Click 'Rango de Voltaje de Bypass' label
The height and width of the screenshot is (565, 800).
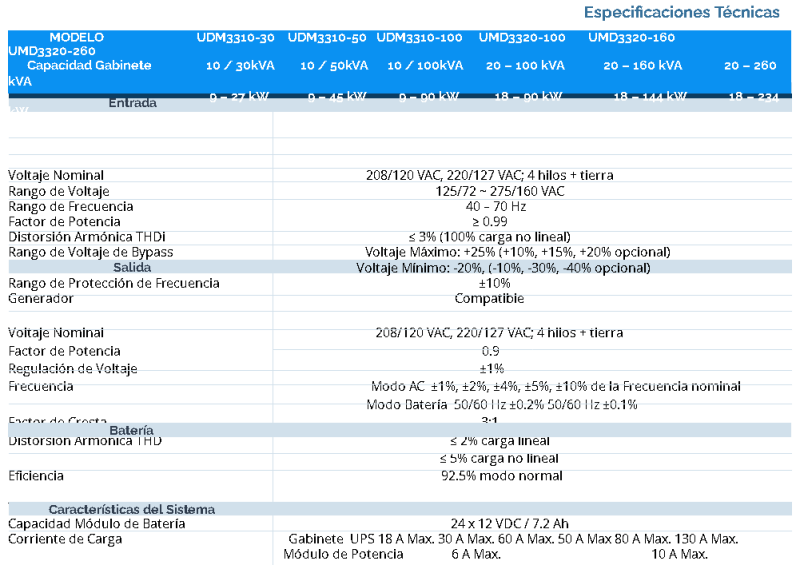click(90, 253)
